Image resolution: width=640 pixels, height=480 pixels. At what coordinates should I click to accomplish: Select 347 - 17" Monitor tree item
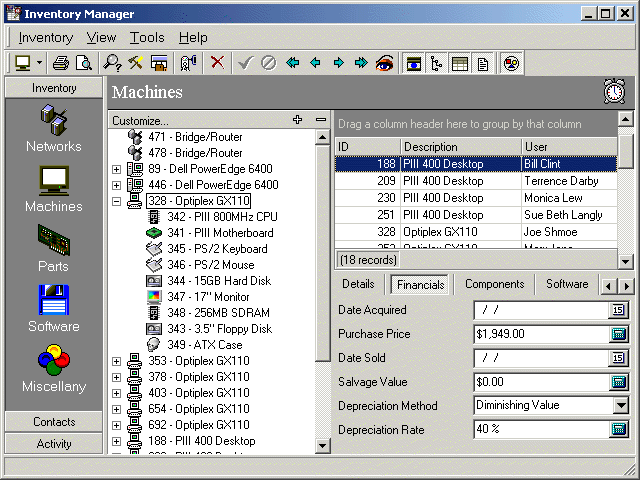click(x=208, y=297)
